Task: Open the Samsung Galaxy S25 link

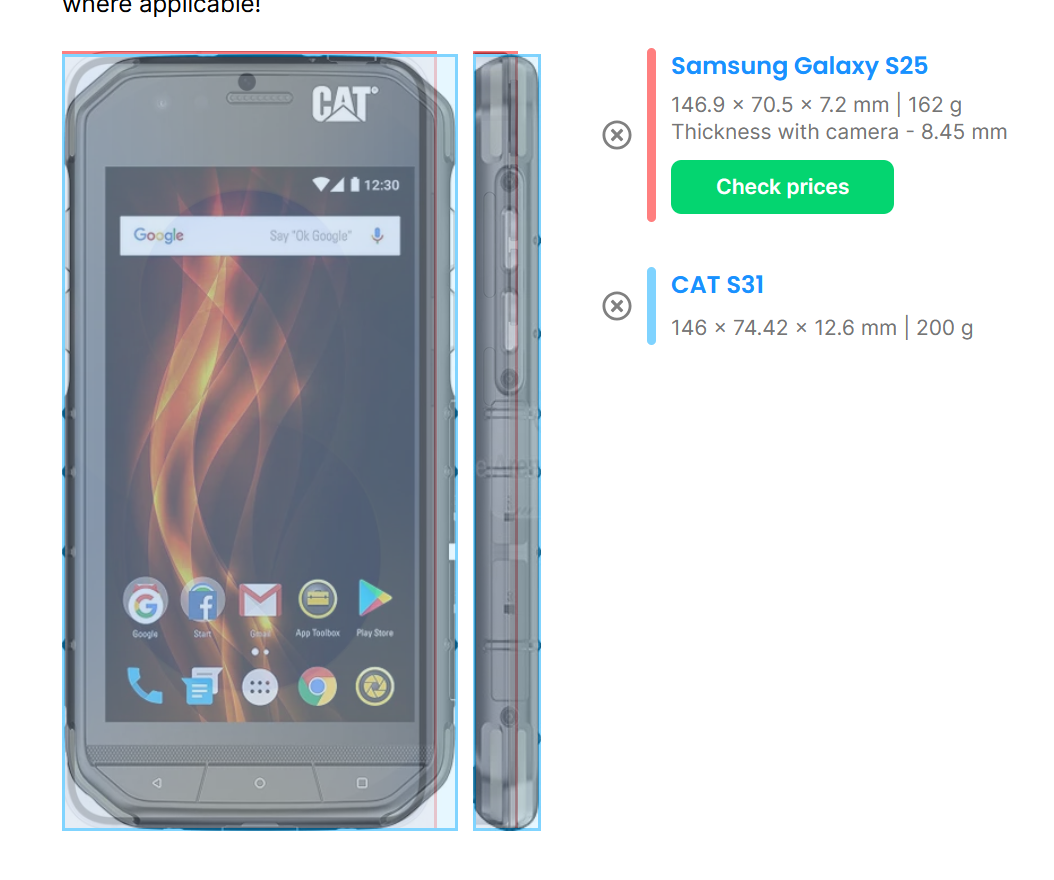Action: pyautogui.click(x=799, y=66)
